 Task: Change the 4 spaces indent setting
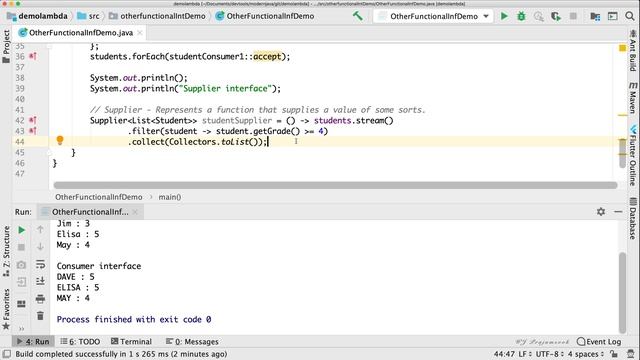586,354
